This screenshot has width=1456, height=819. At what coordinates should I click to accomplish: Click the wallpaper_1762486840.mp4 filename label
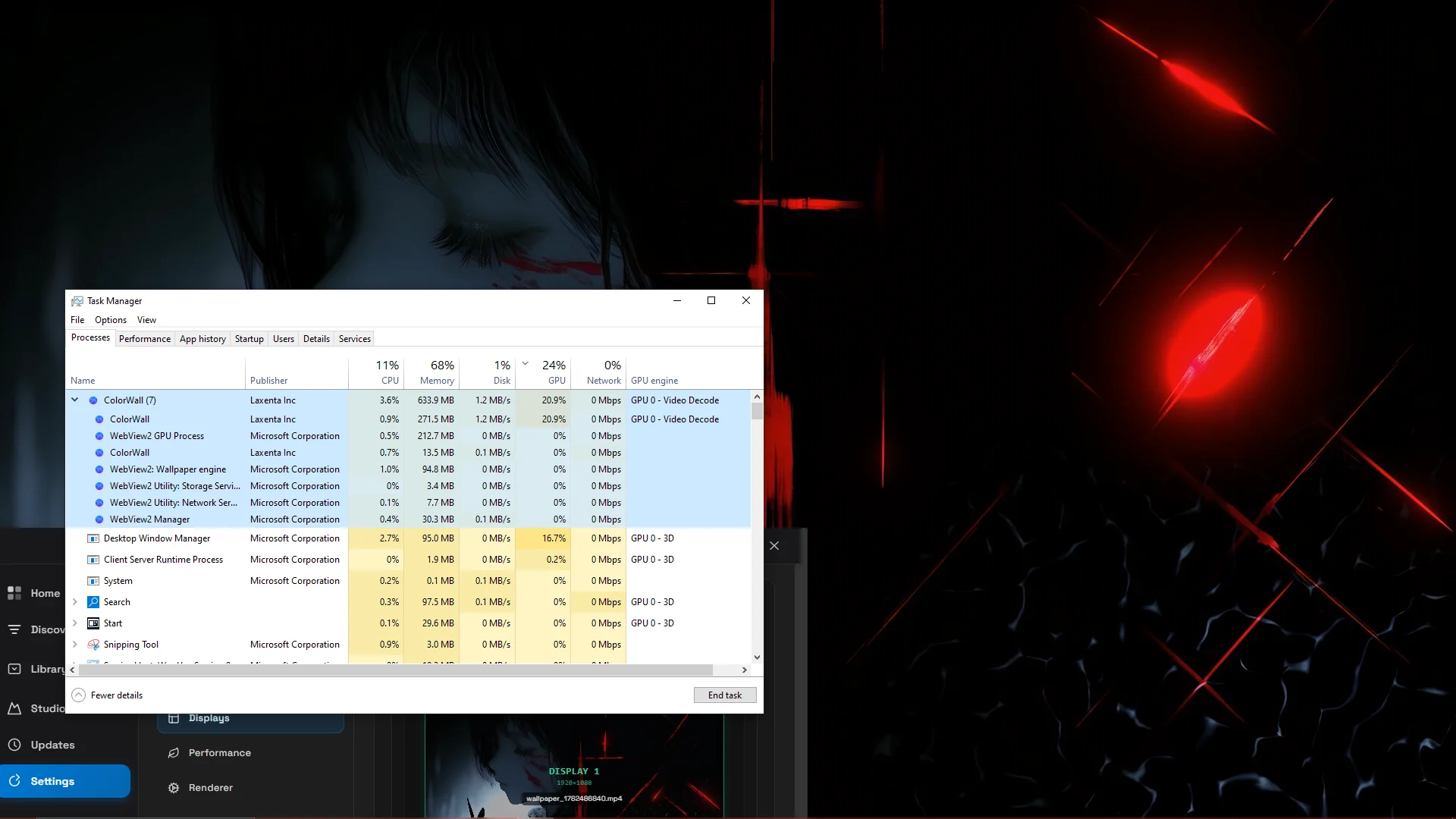(574, 798)
